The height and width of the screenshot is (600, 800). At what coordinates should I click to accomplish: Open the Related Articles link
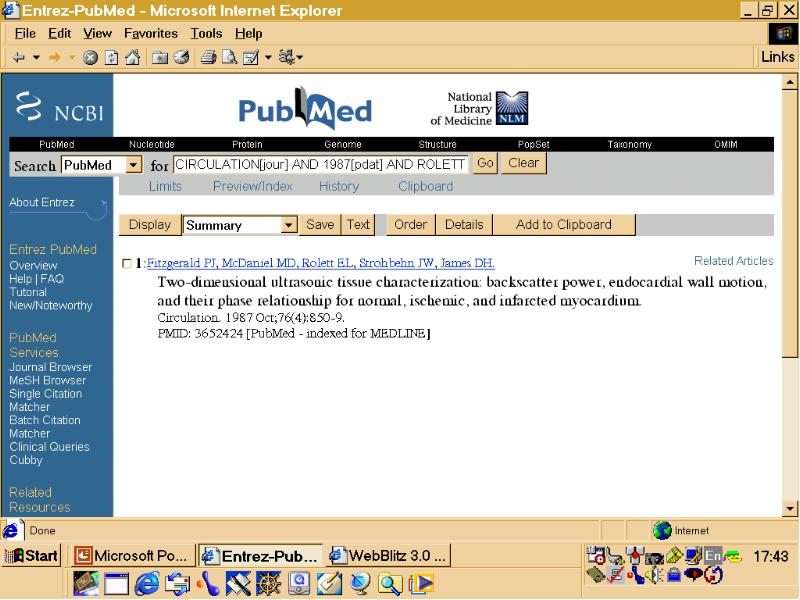(x=734, y=261)
